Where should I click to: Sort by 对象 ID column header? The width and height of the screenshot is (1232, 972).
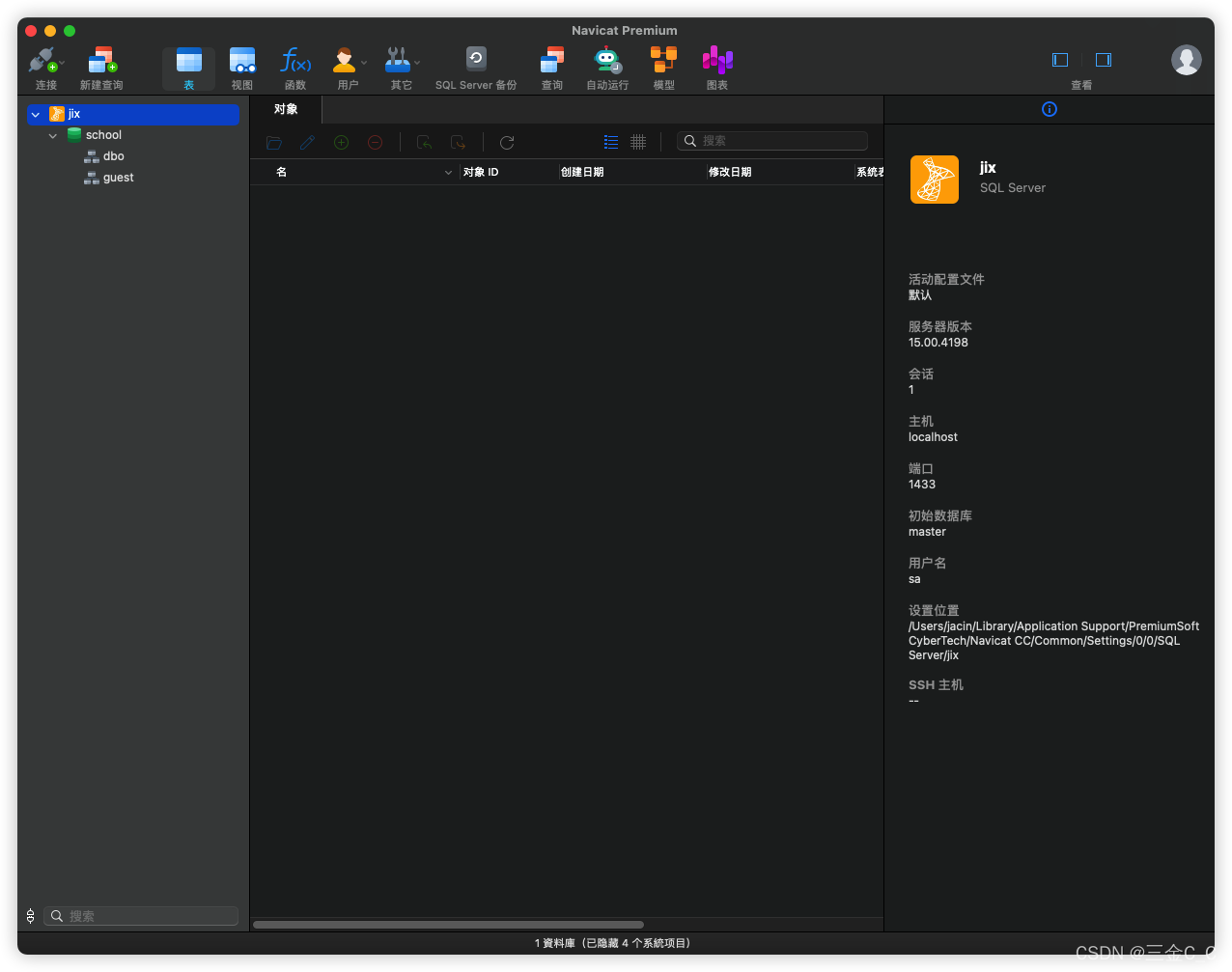pyautogui.click(x=481, y=172)
